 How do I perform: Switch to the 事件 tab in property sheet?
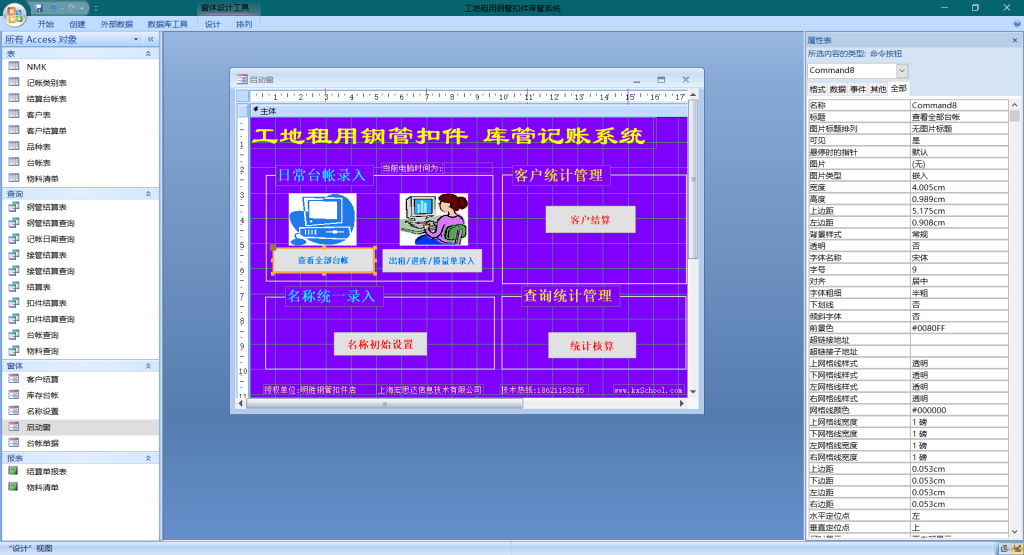pos(858,89)
